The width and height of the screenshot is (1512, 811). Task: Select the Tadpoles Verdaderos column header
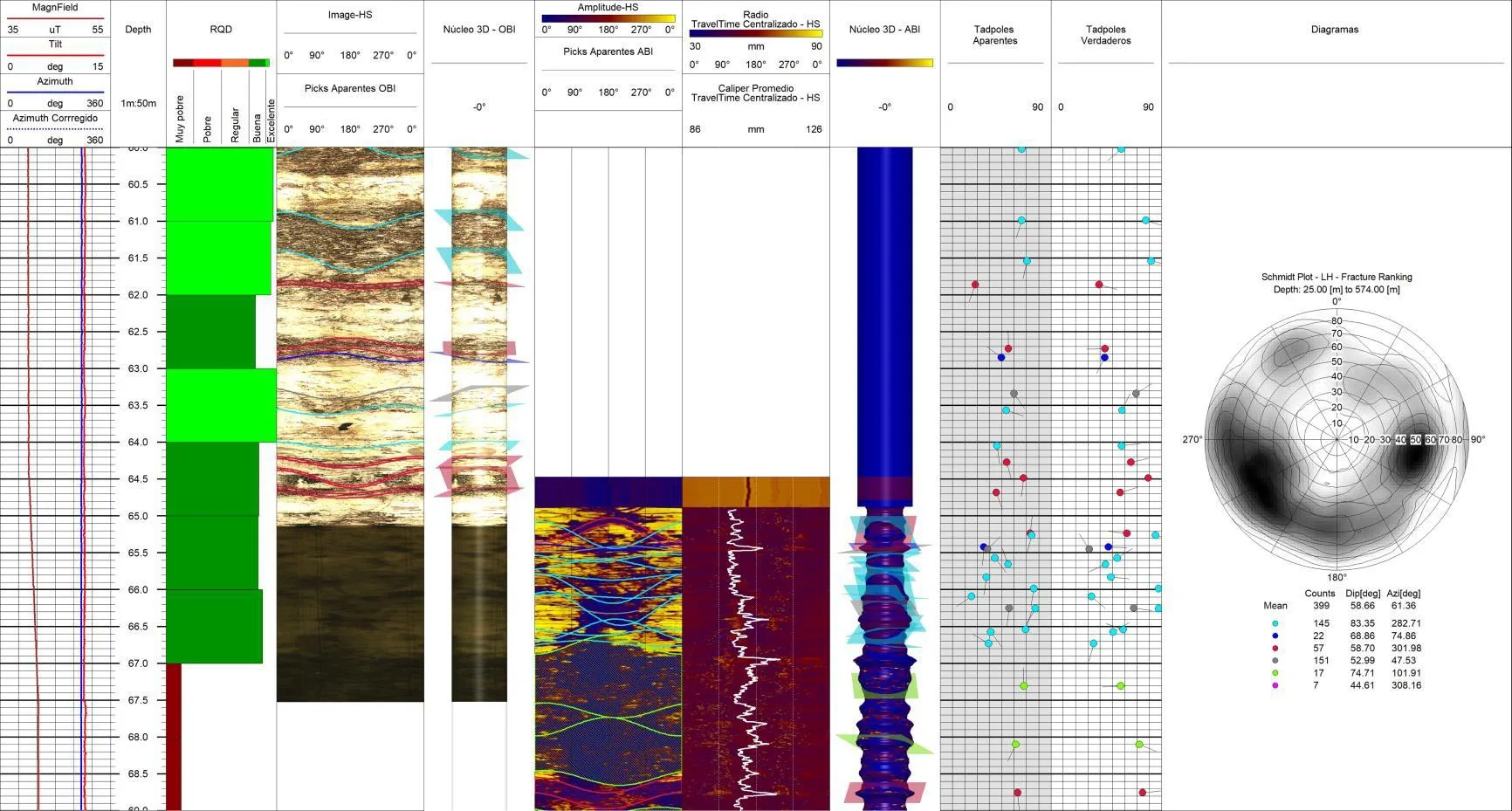tap(1106, 35)
